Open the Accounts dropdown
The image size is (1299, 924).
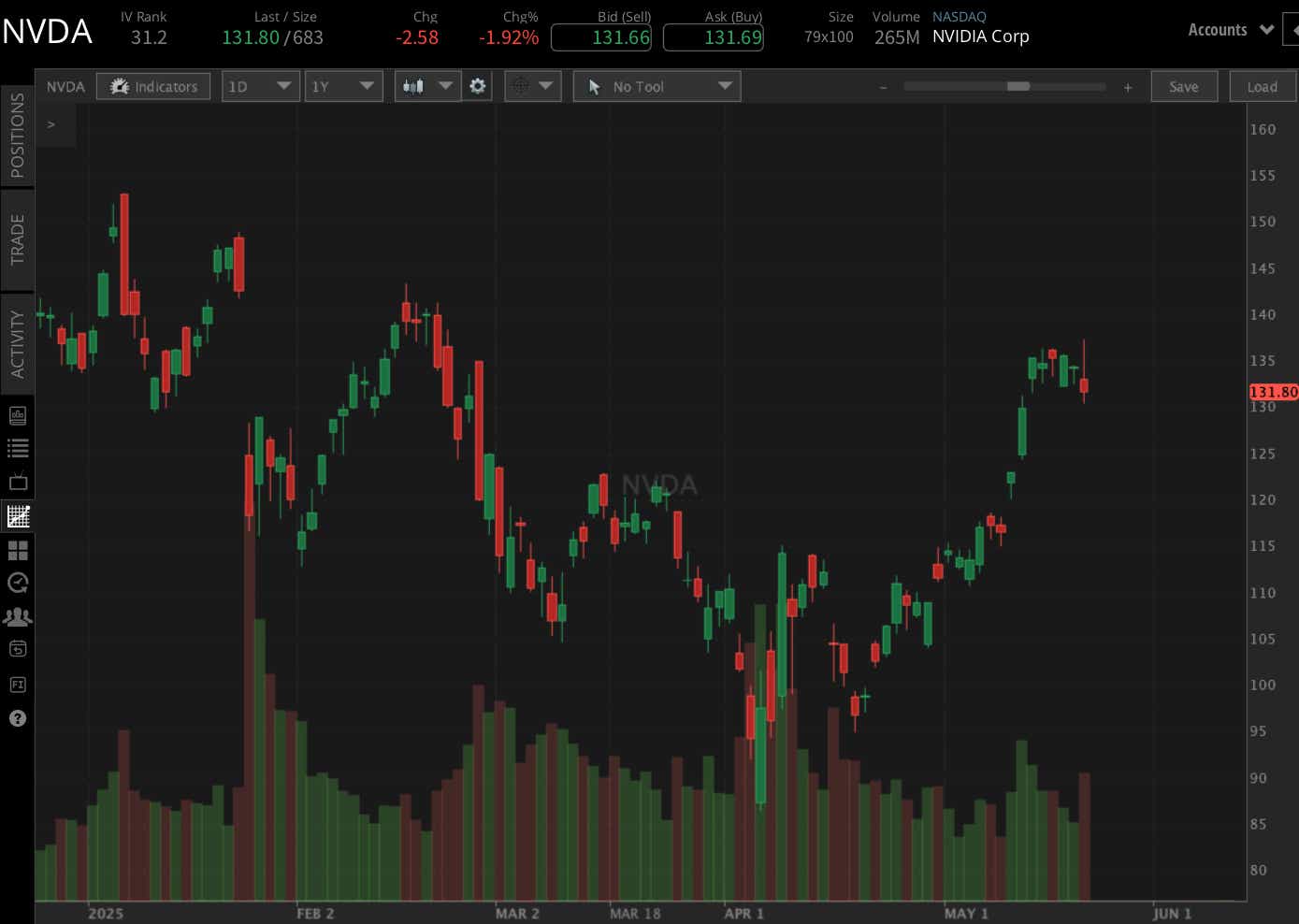[x=1230, y=29]
